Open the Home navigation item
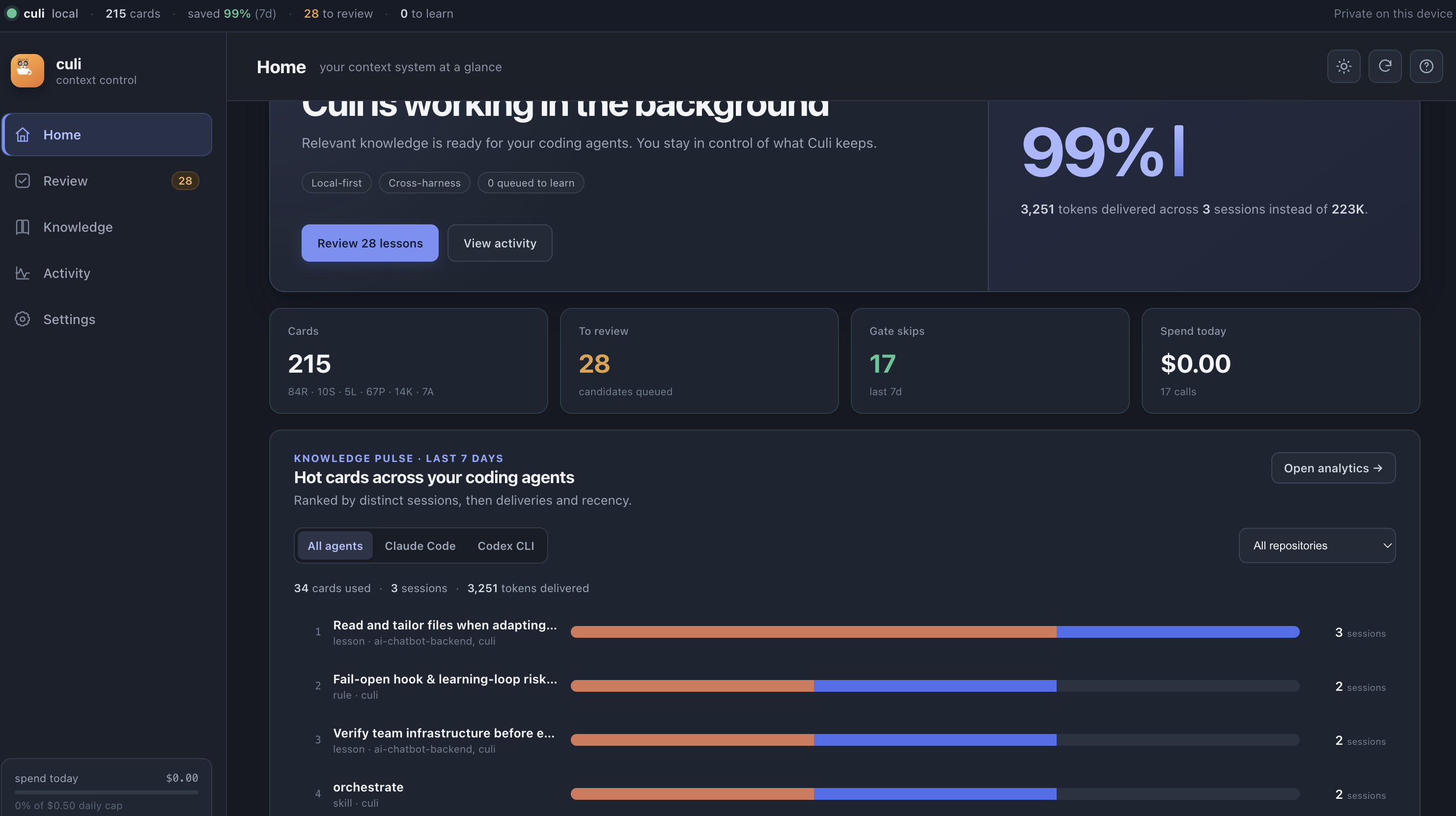The image size is (1456, 816). (108, 135)
